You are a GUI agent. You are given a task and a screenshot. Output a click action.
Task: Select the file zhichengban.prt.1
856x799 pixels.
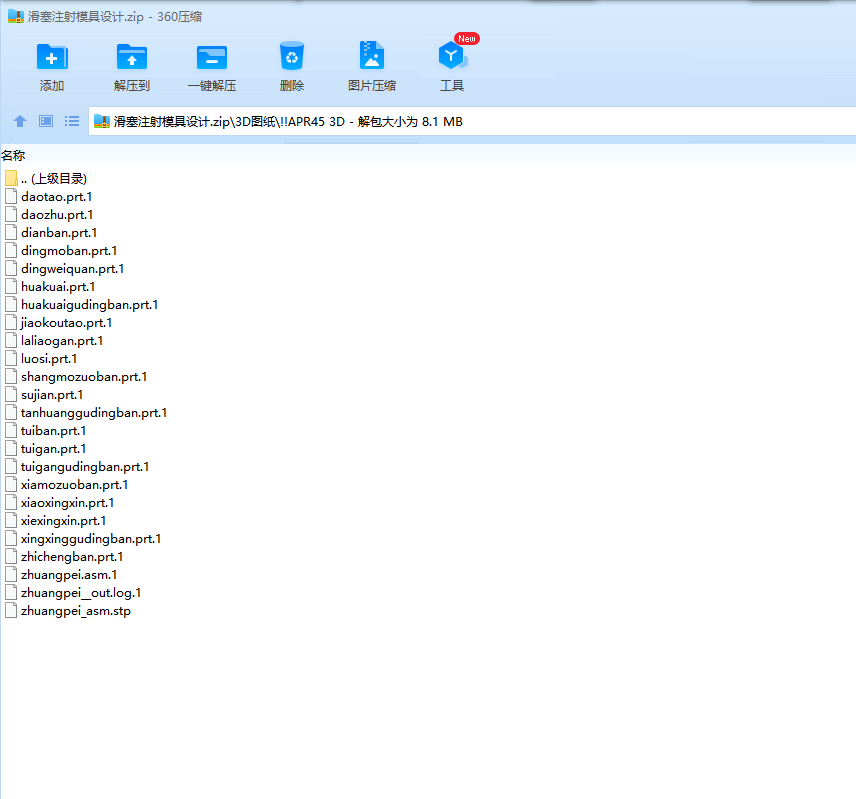click(72, 557)
